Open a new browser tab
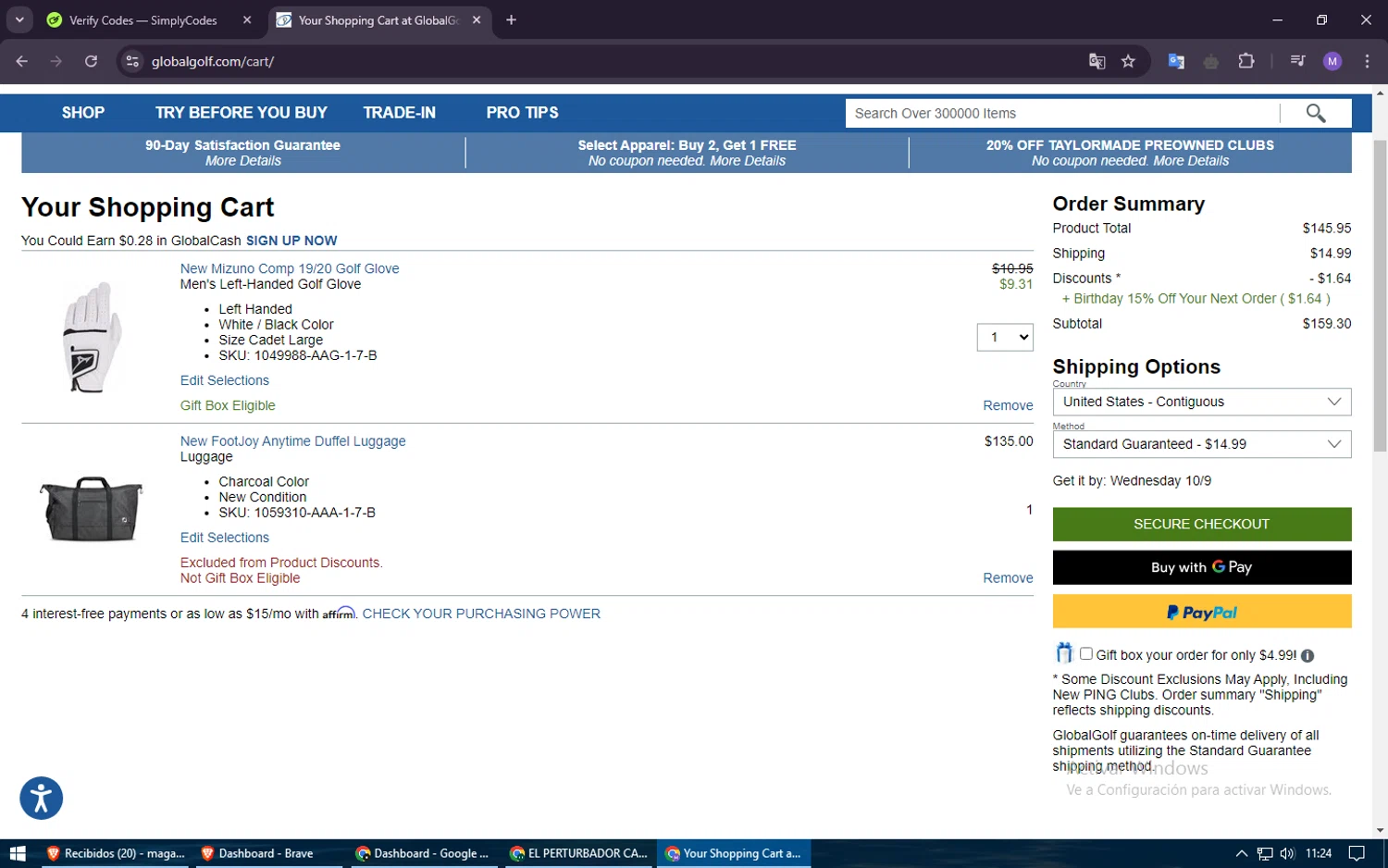Image resolution: width=1388 pixels, height=868 pixels. 511,19
